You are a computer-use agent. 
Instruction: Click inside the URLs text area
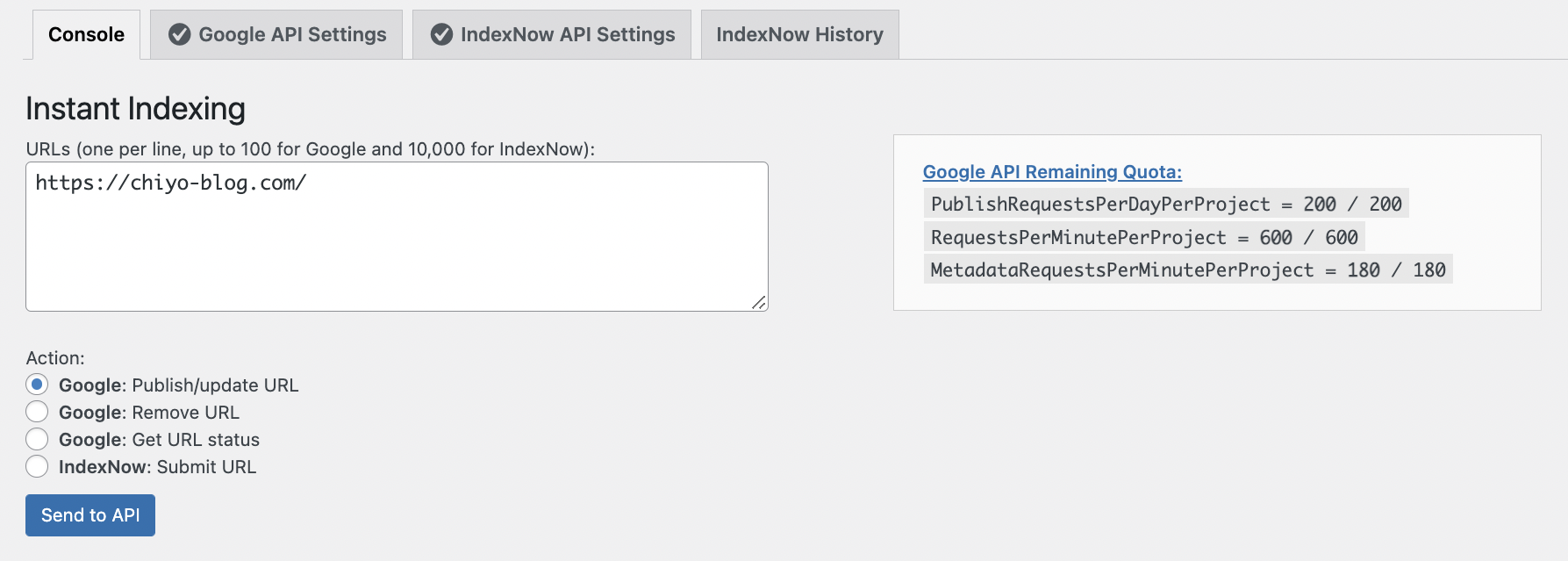pos(397,237)
